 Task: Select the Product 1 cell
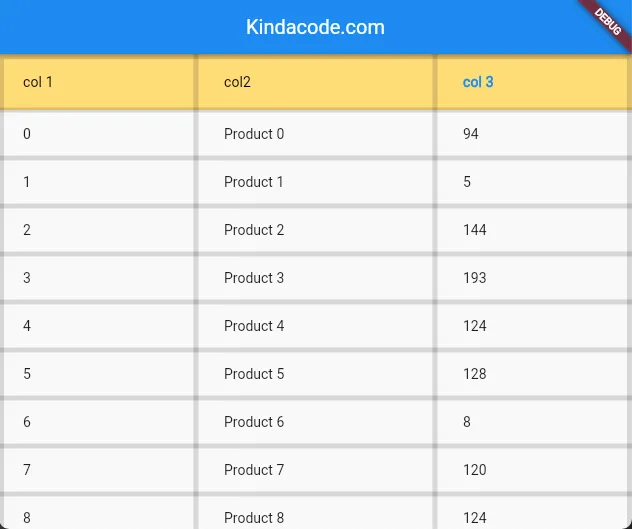coord(254,182)
